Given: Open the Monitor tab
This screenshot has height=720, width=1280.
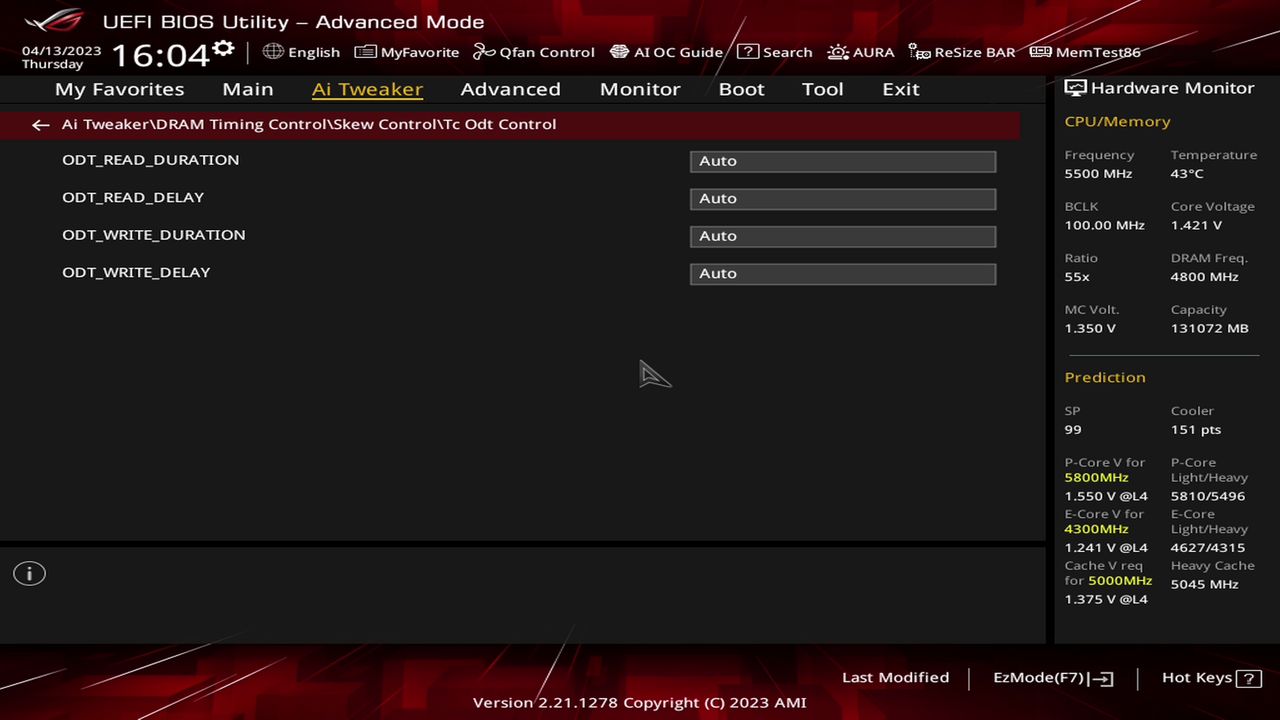Looking at the screenshot, I should (640, 89).
